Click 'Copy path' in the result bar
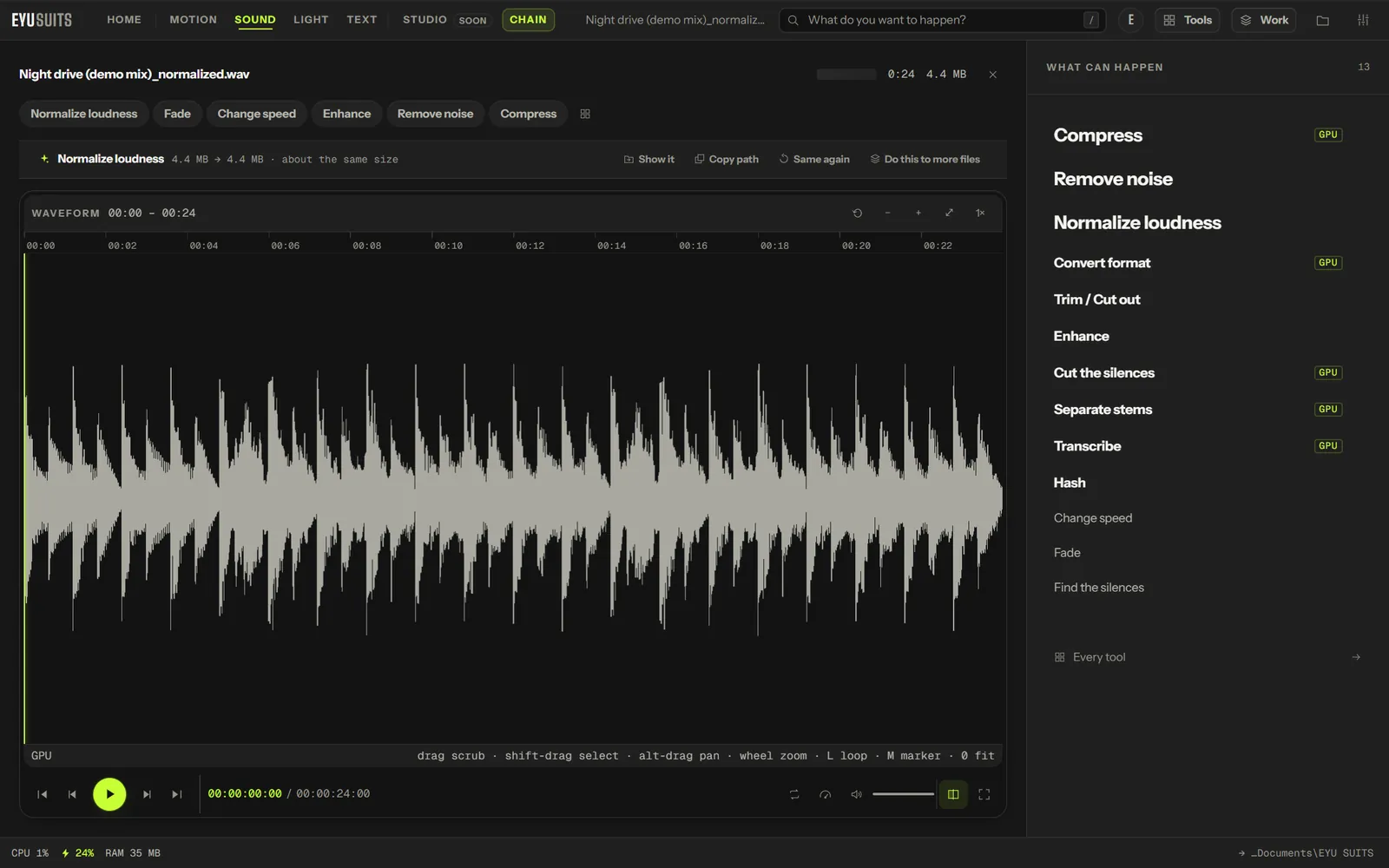 (727, 160)
